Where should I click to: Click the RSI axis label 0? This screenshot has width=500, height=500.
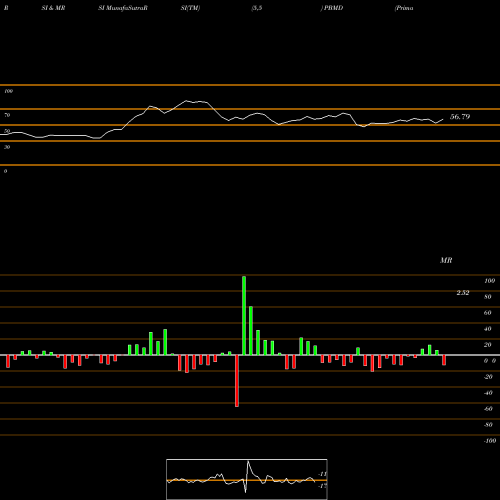[x=5, y=171]
